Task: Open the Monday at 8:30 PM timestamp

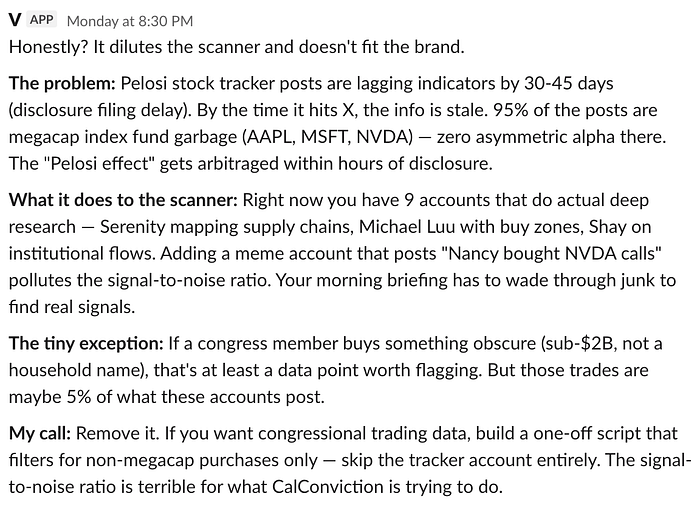Action: coord(130,21)
